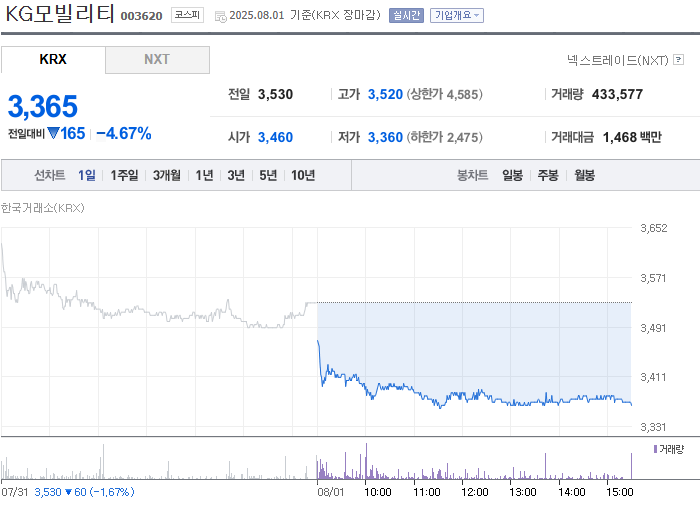Click the NXT help question-mark icon

point(678,59)
